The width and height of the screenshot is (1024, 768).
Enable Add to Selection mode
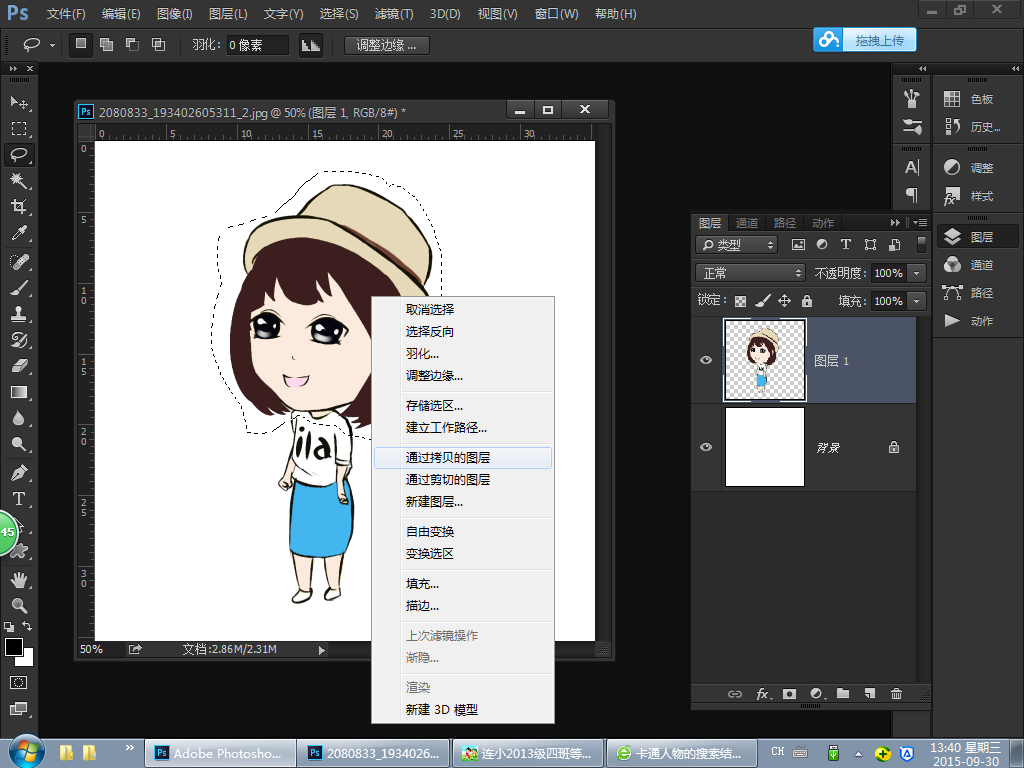(106, 44)
